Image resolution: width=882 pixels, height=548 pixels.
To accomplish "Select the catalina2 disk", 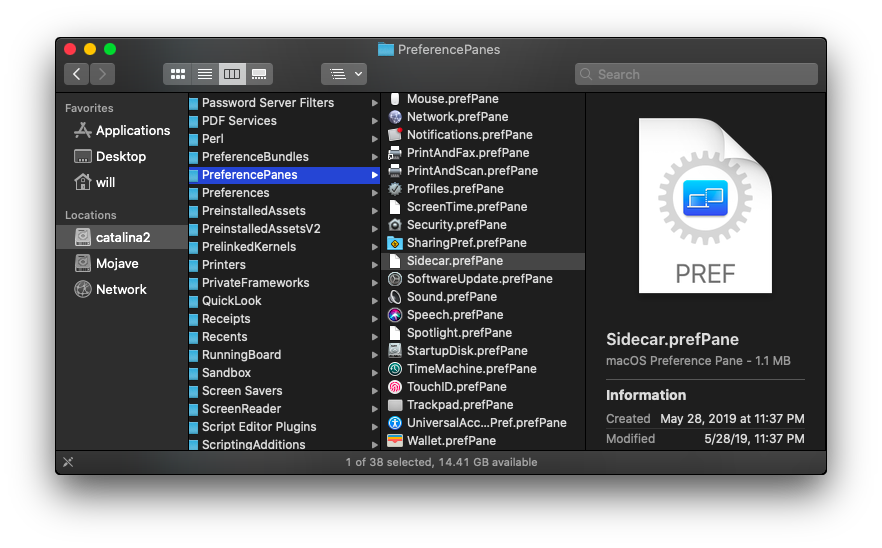I will click(122, 237).
